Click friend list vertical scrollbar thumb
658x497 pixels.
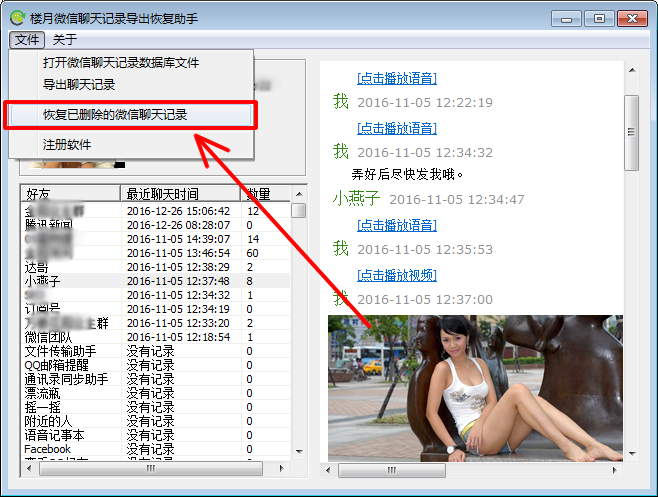(299, 210)
